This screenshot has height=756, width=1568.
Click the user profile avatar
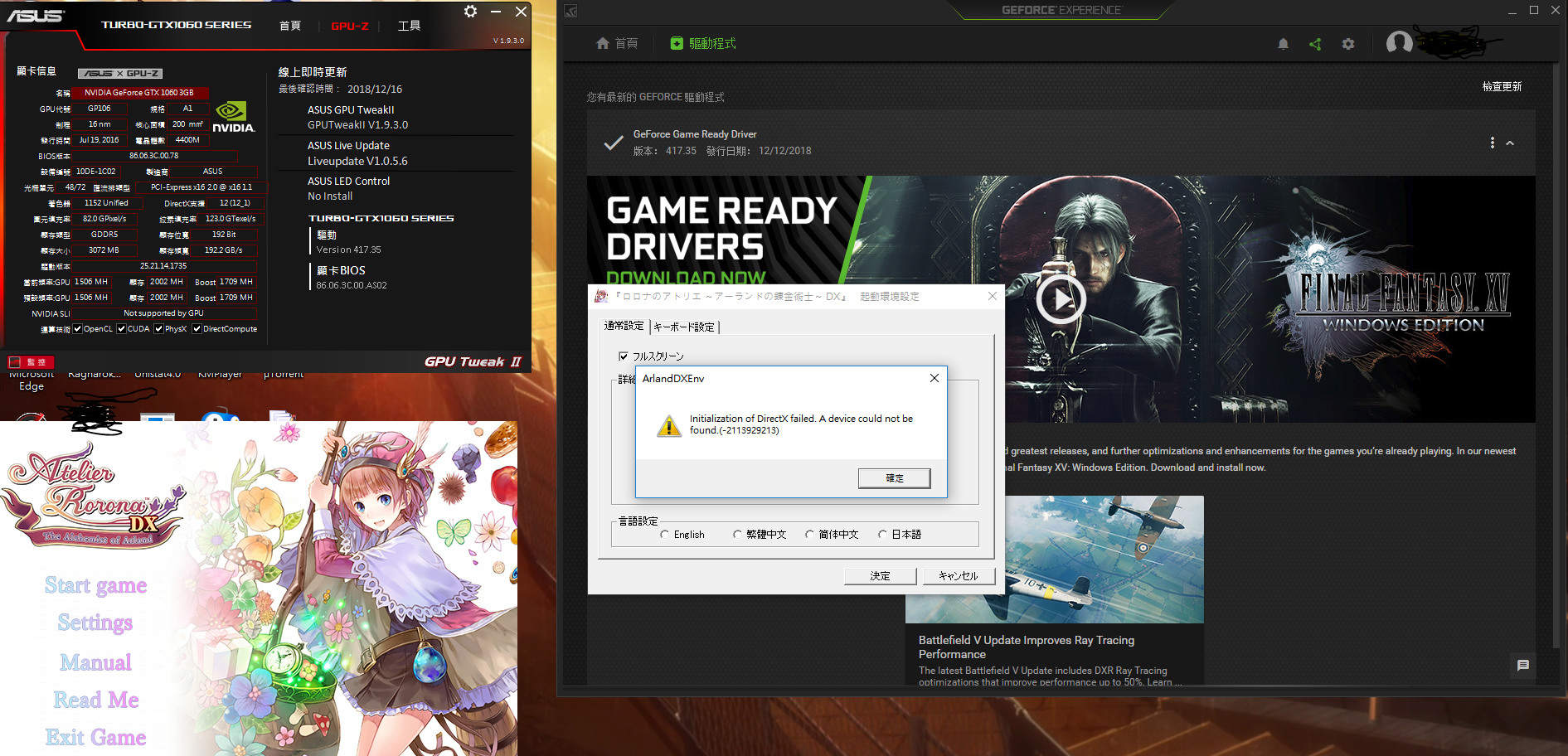[x=1399, y=42]
